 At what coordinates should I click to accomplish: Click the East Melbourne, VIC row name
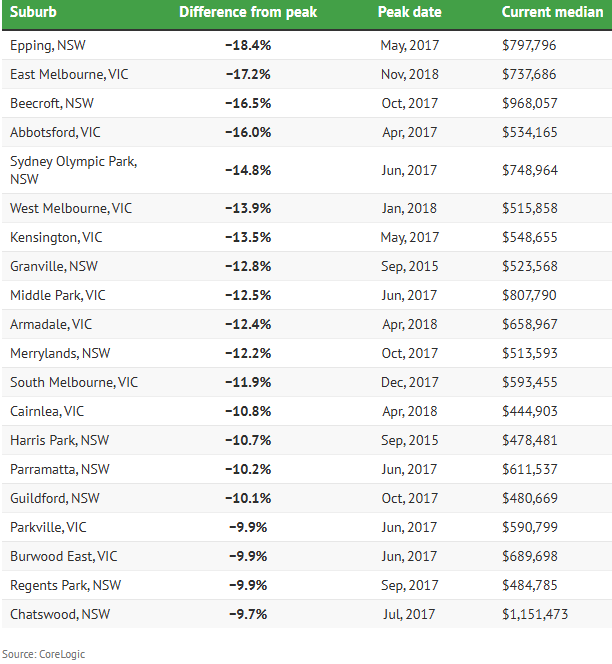tap(69, 75)
